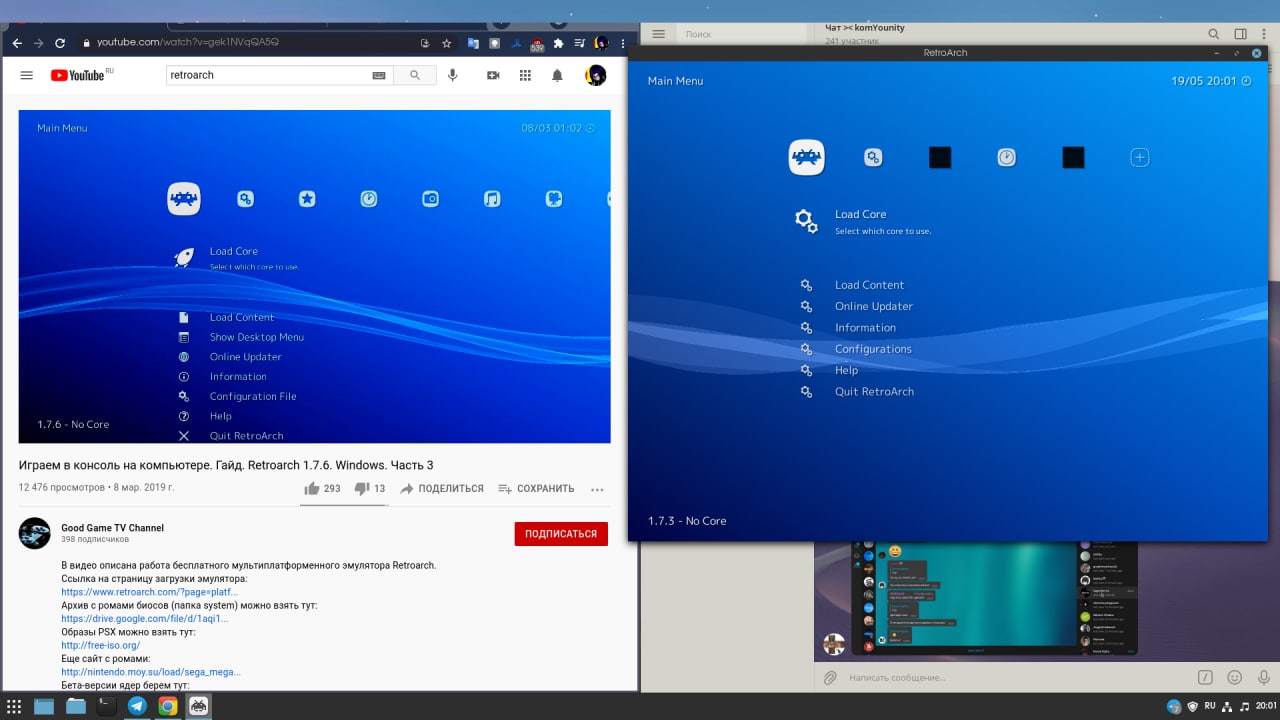
Task: Toggle Telegram side panel icon
Action: (x=1240, y=34)
